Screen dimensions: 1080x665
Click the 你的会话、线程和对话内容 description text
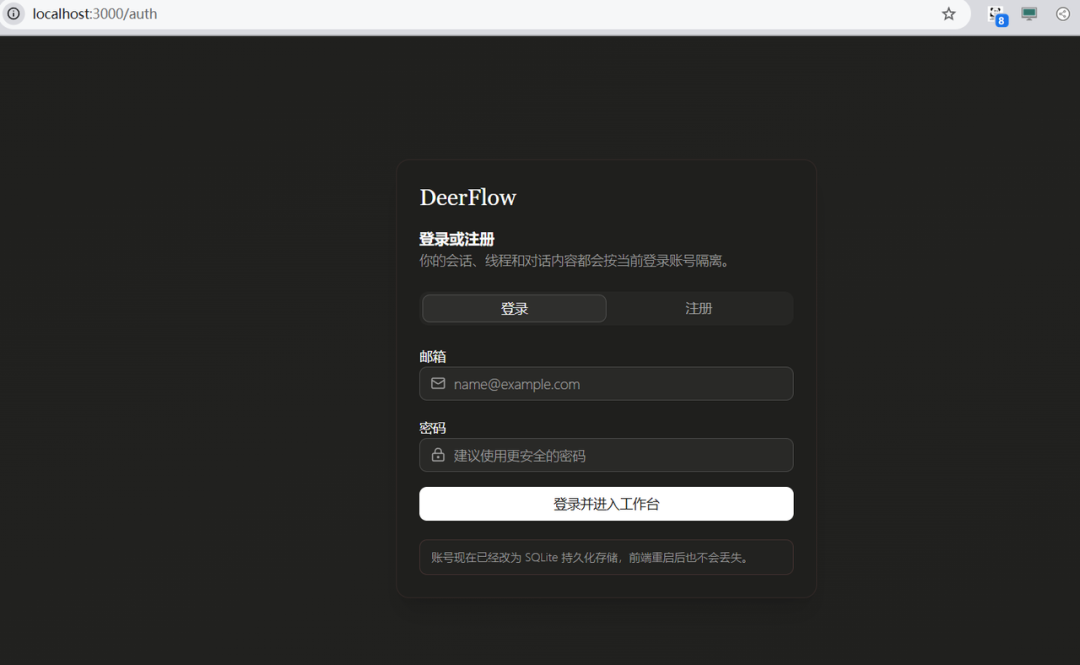[576, 260]
